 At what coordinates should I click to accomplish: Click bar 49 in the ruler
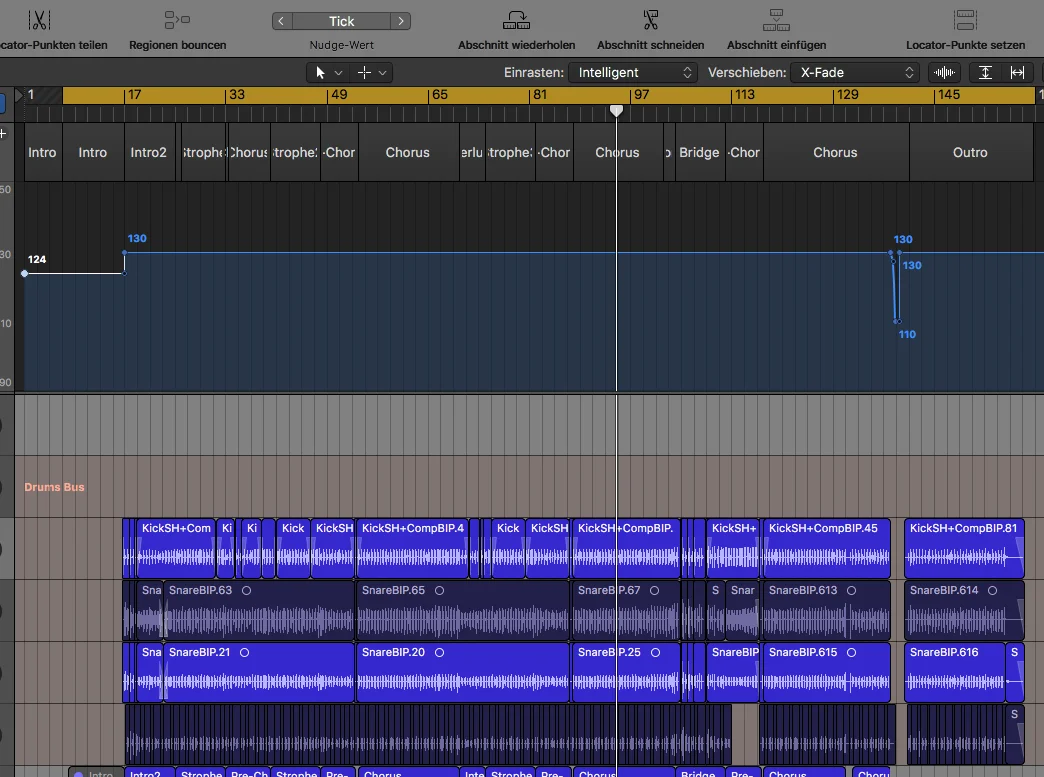click(x=339, y=95)
